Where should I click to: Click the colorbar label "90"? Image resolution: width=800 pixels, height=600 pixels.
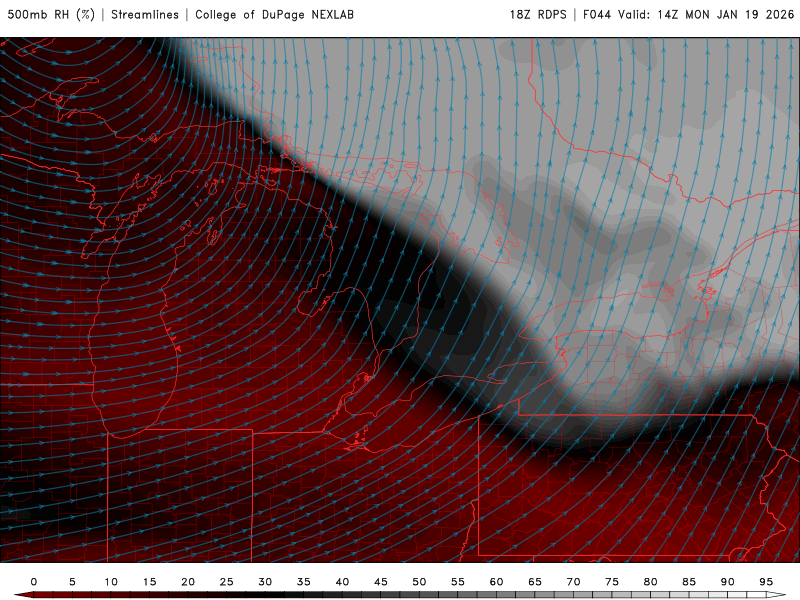(x=727, y=582)
